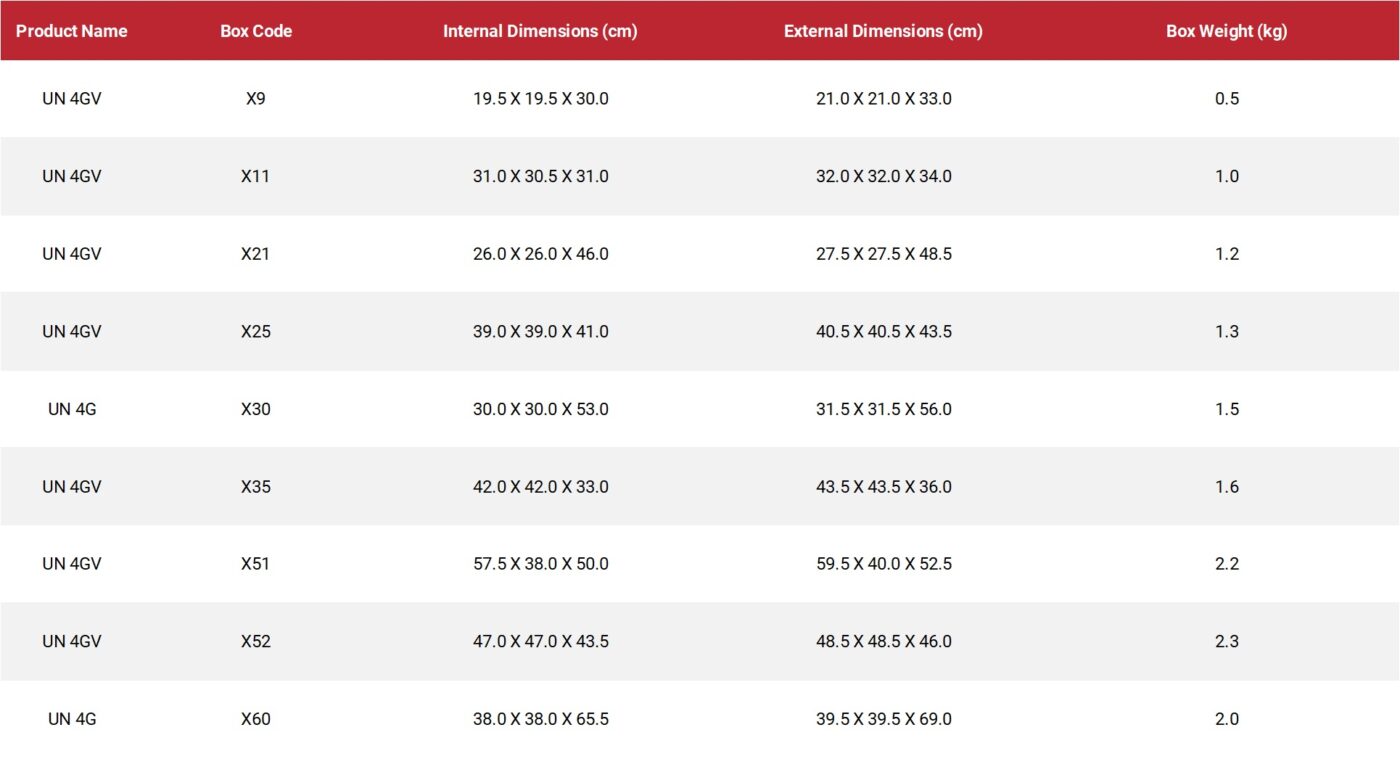The height and width of the screenshot is (759, 1400).
Task: Select box code X11
Action: pyautogui.click(x=256, y=176)
